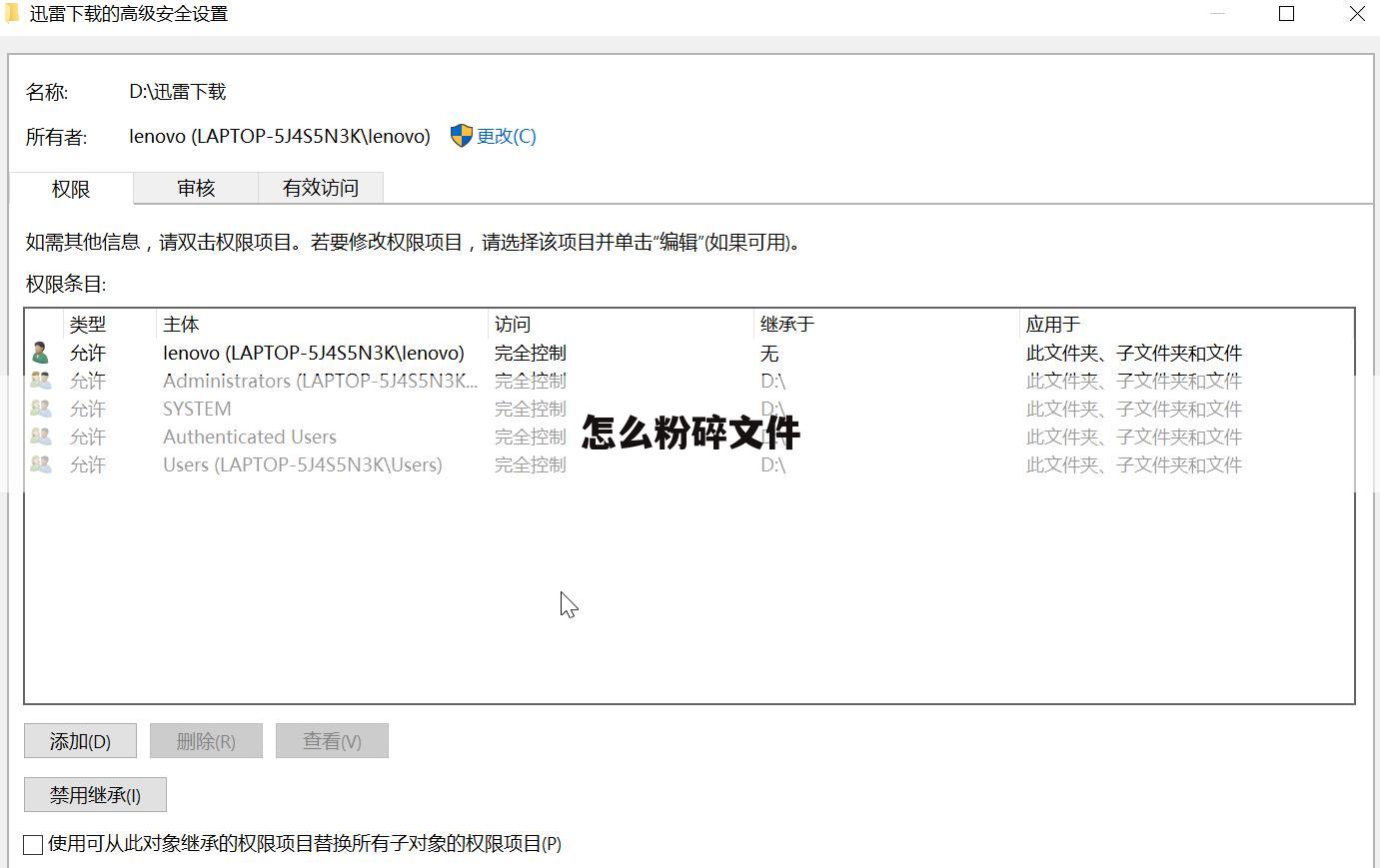This screenshot has width=1380, height=868.
Task: Select the Authenticated Users permission entry
Action: coord(690,436)
